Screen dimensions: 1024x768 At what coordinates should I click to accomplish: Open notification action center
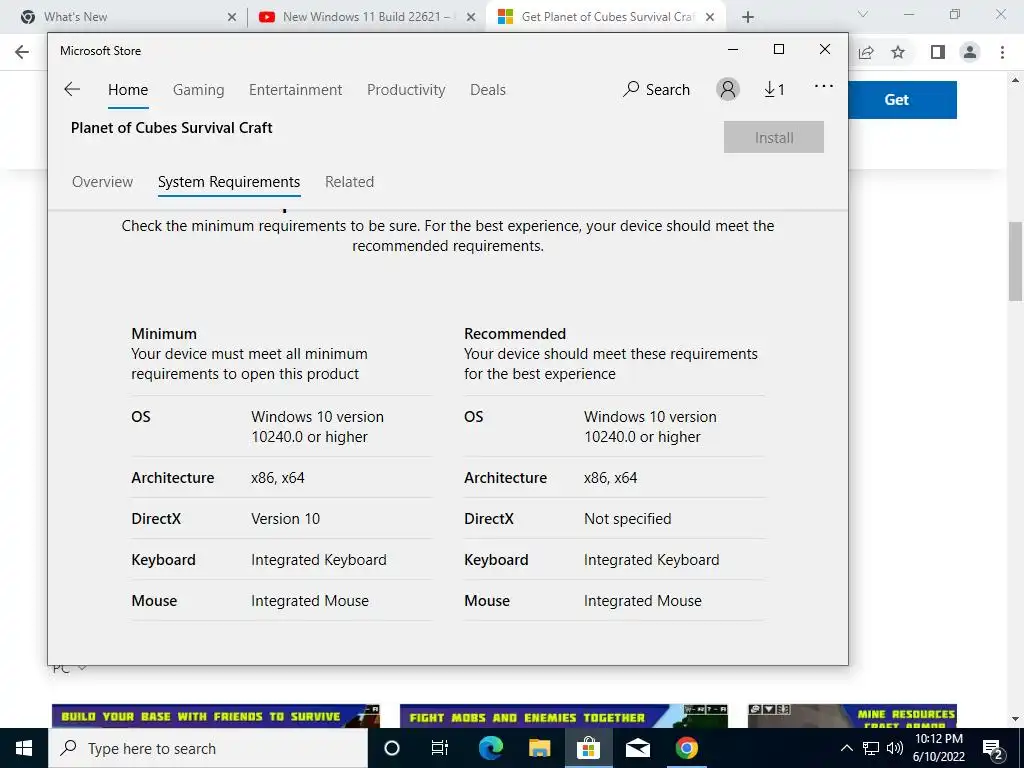(993, 748)
